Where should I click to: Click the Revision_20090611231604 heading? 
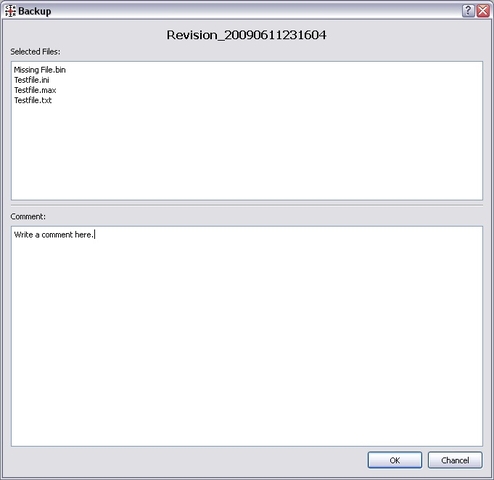[246, 35]
